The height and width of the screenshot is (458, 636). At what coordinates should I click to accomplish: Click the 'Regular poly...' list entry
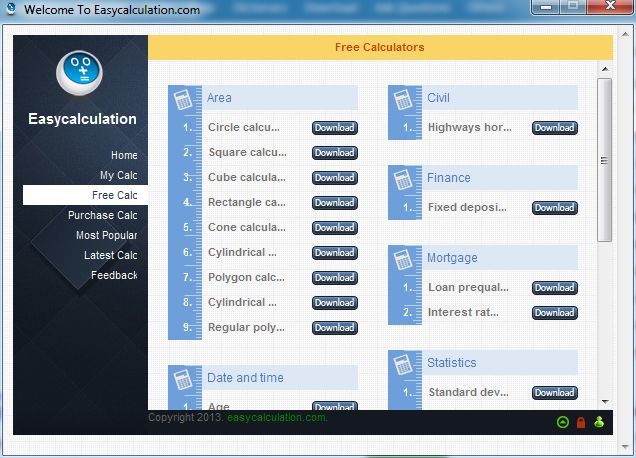(246, 327)
